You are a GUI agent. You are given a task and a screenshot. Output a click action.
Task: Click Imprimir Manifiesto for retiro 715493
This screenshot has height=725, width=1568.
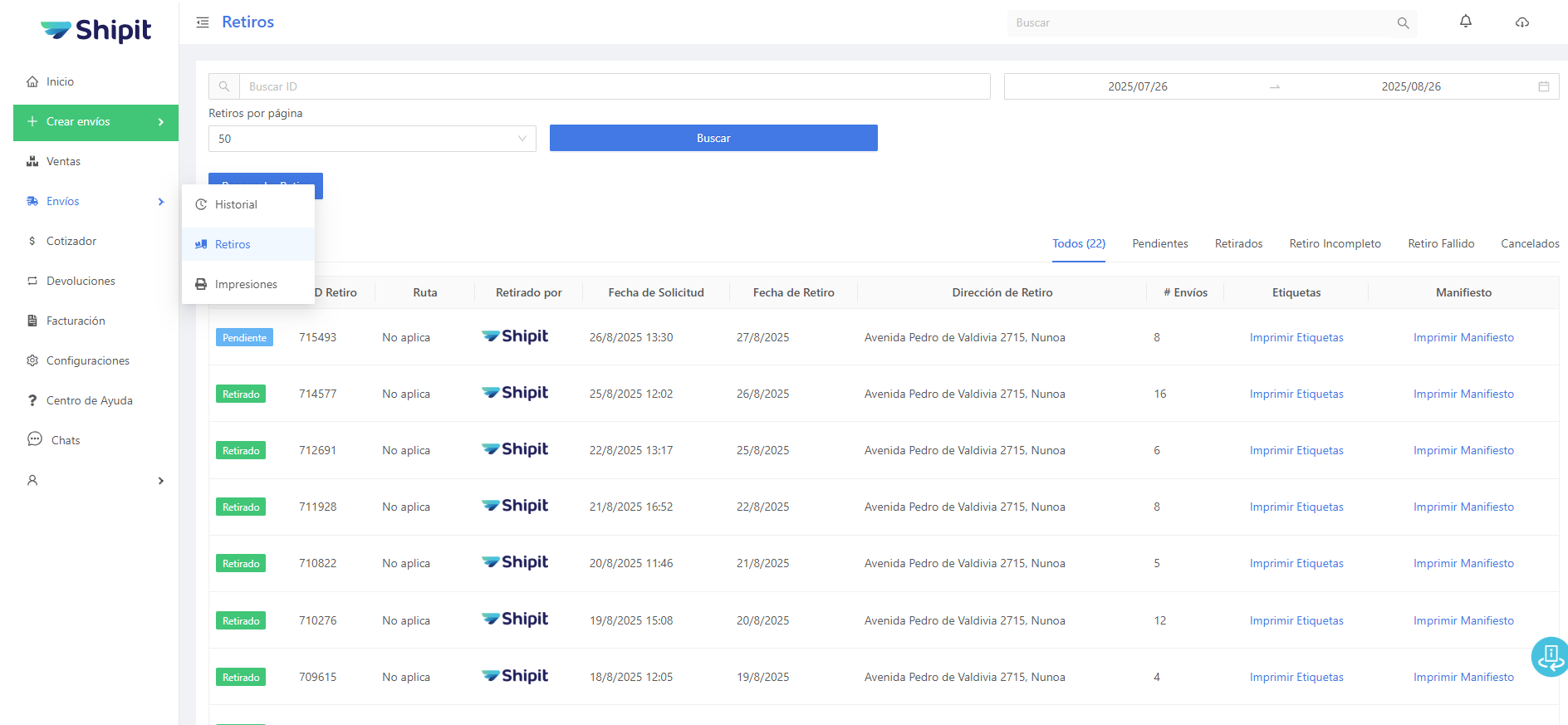tap(1463, 337)
